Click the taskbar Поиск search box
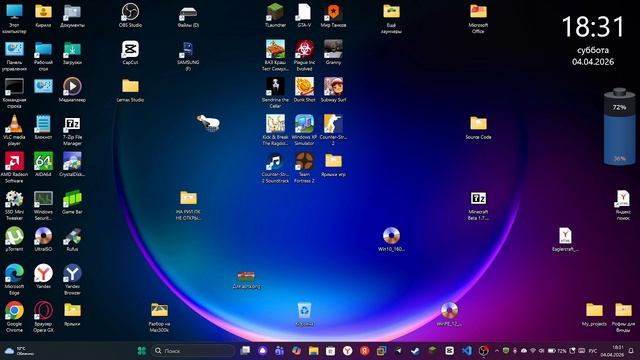Screen dimensions: 640x360 193,351
